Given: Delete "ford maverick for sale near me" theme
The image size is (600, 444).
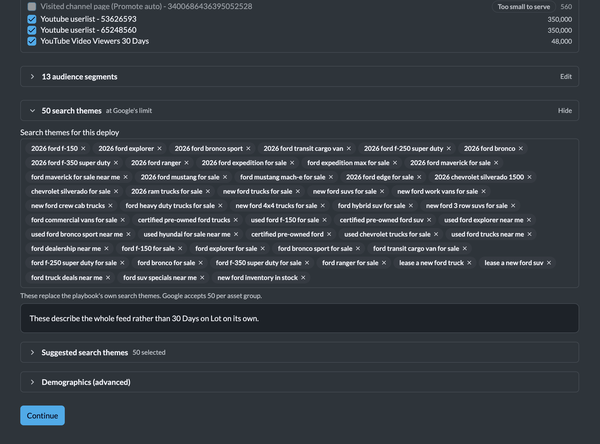Looking at the screenshot, I should point(126,177).
